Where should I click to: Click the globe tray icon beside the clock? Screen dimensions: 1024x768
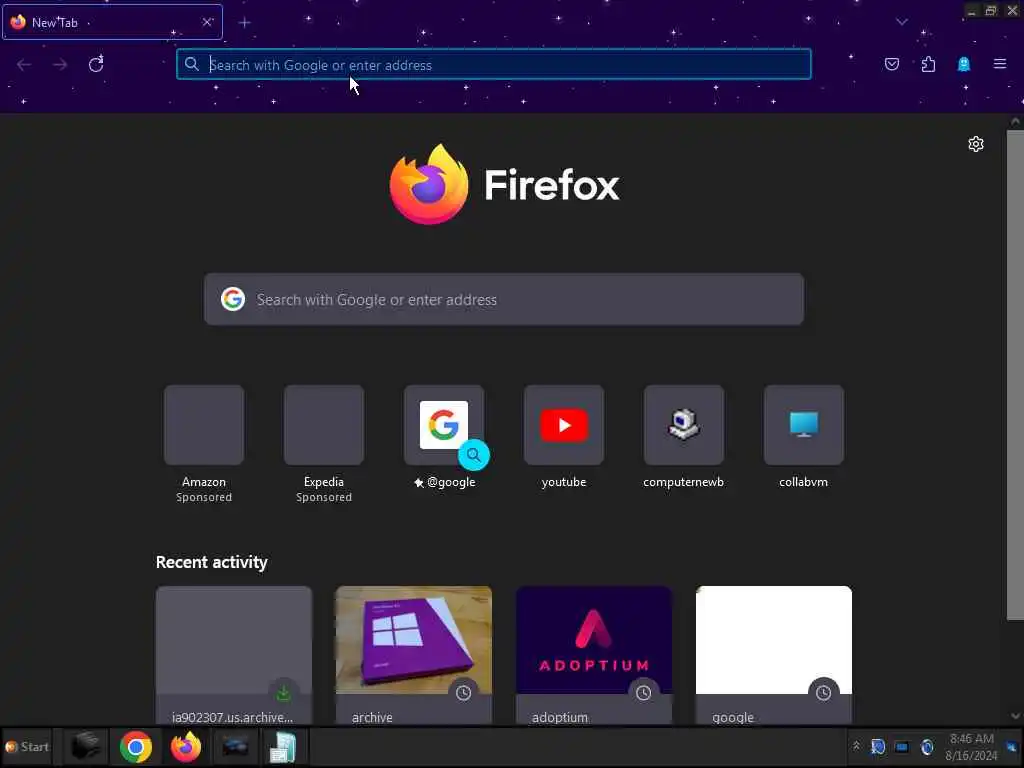point(927,746)
